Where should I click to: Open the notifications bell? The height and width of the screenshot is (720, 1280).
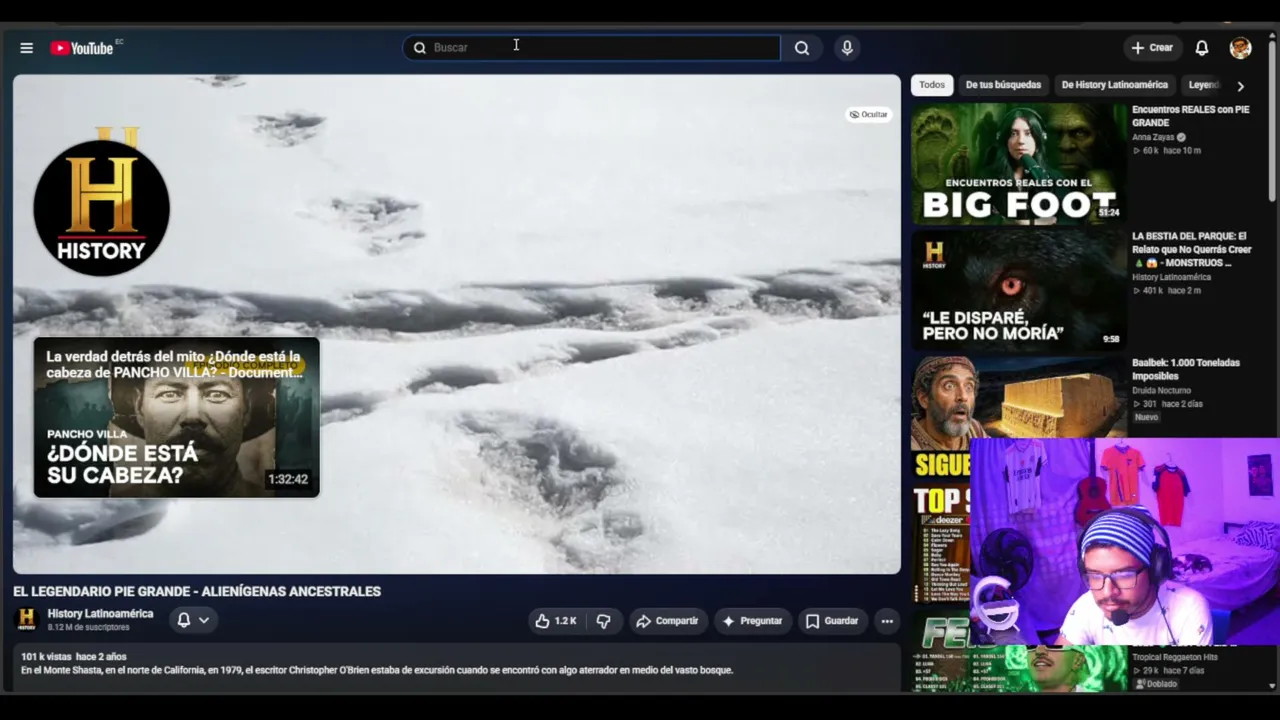pyautogui.click(x=1202, y=48)
